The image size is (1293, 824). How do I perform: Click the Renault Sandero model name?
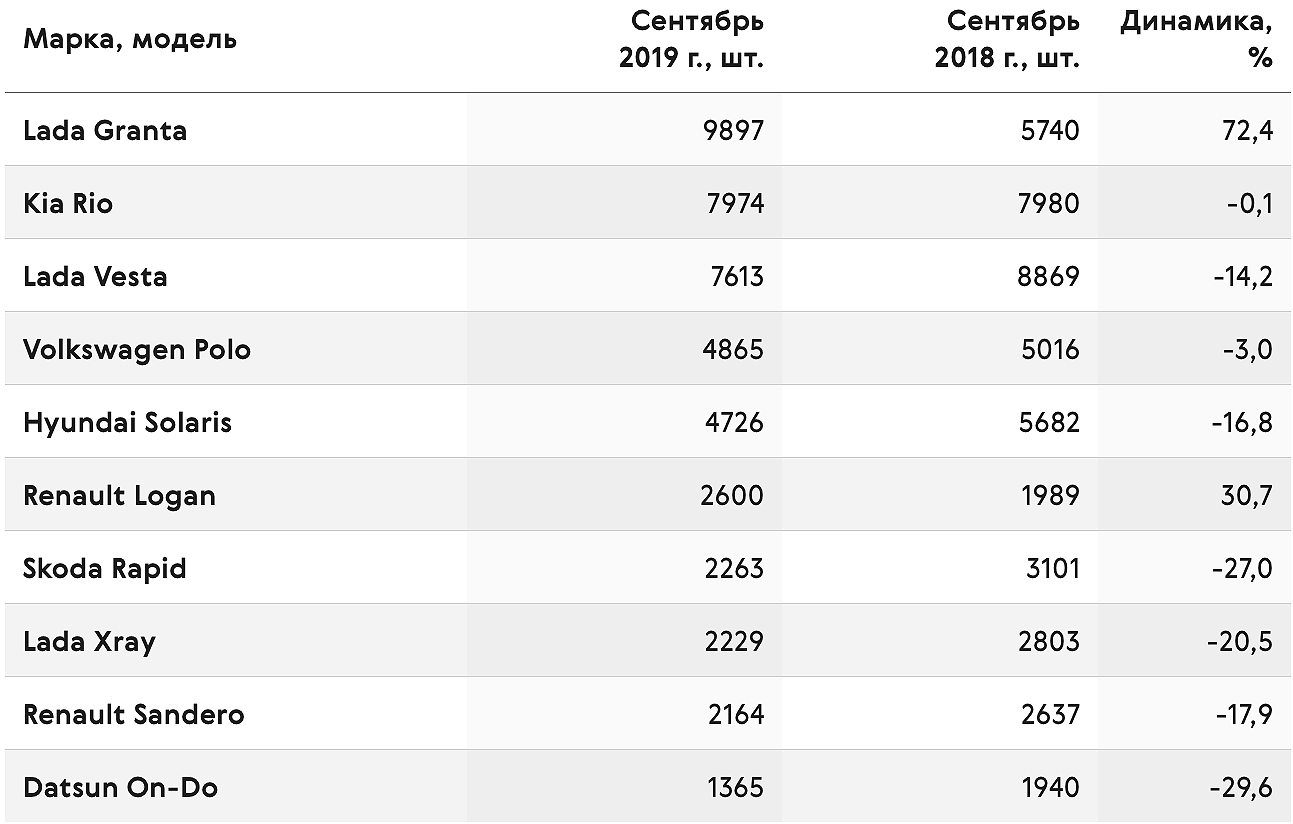click(134, 714)
